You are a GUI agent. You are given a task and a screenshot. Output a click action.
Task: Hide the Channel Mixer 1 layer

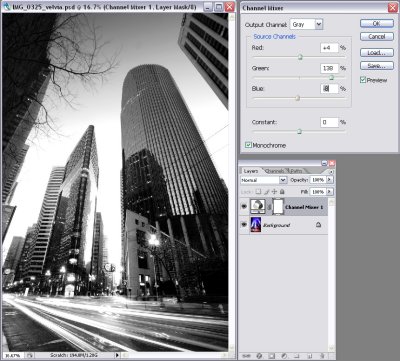[x=244, y=207]
